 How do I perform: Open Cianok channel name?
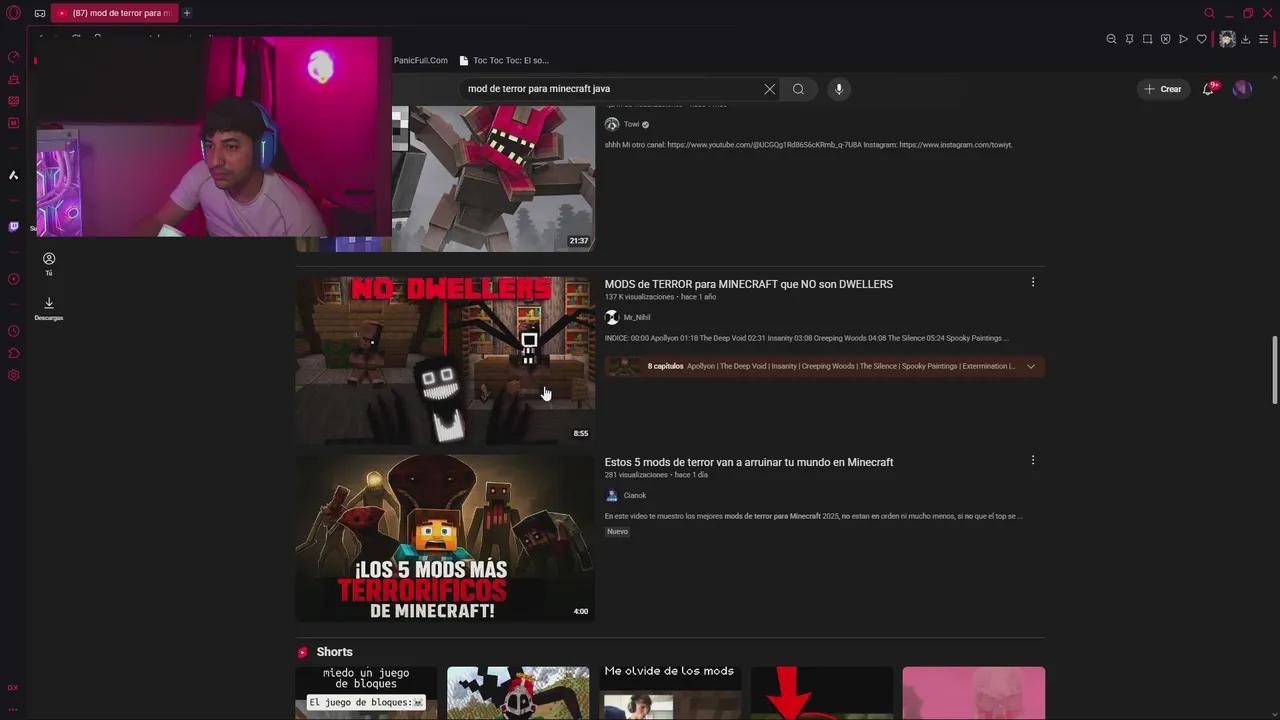pos(635,495)
